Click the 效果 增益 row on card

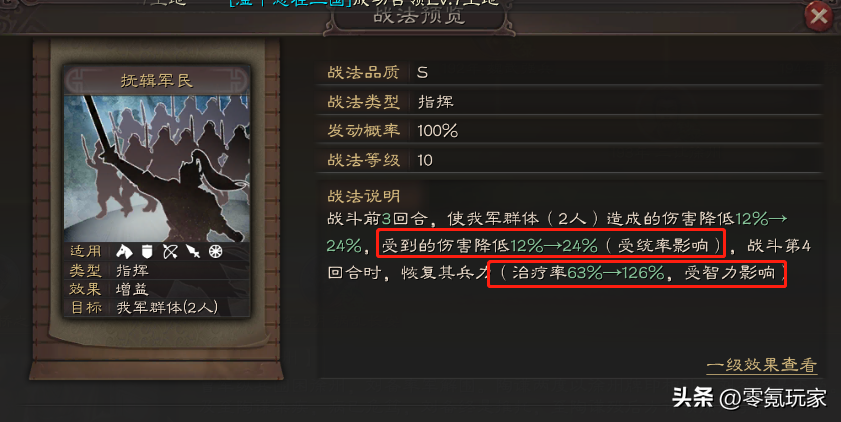(157, 289)
